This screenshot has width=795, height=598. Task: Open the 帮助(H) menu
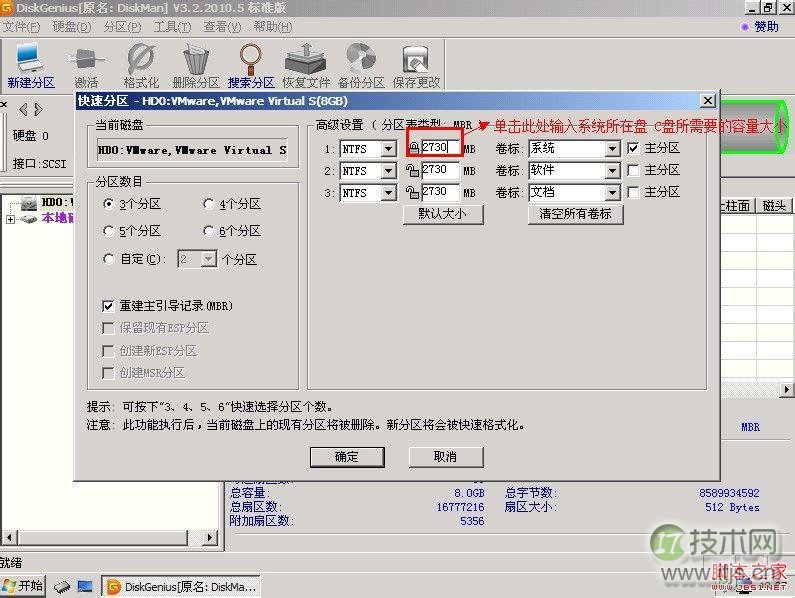[x=273, y=26]
